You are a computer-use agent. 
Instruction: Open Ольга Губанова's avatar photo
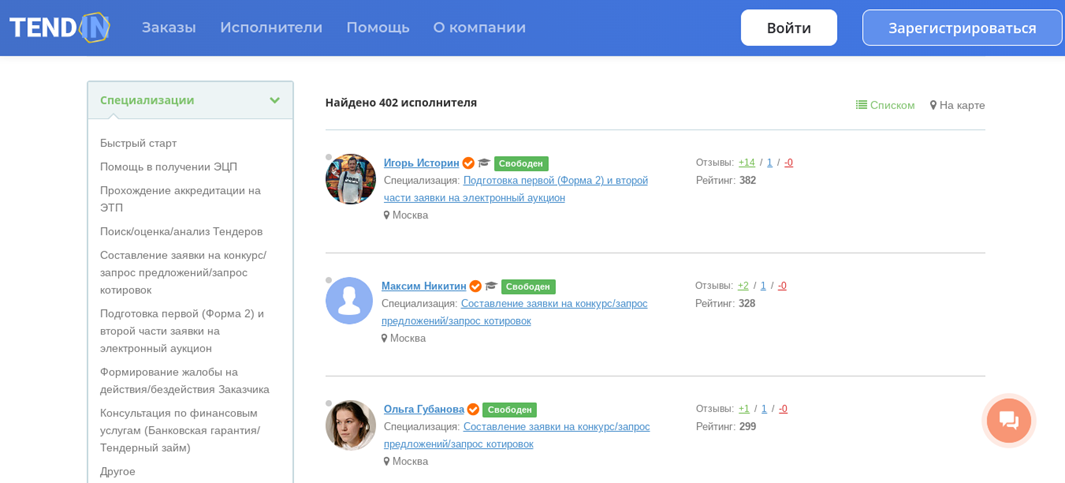point(350,425)
